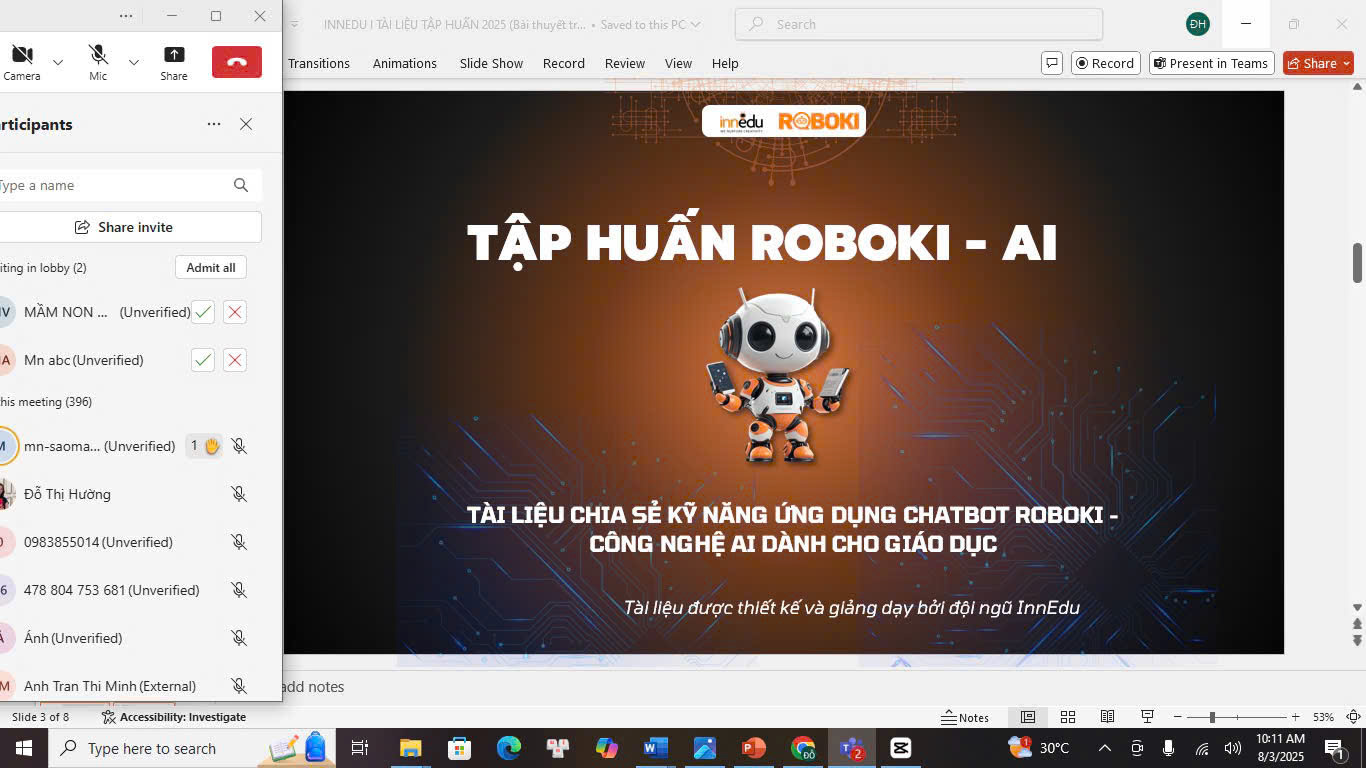
Task: Switch to Reading view
Action: click(x=1107, y=717)
